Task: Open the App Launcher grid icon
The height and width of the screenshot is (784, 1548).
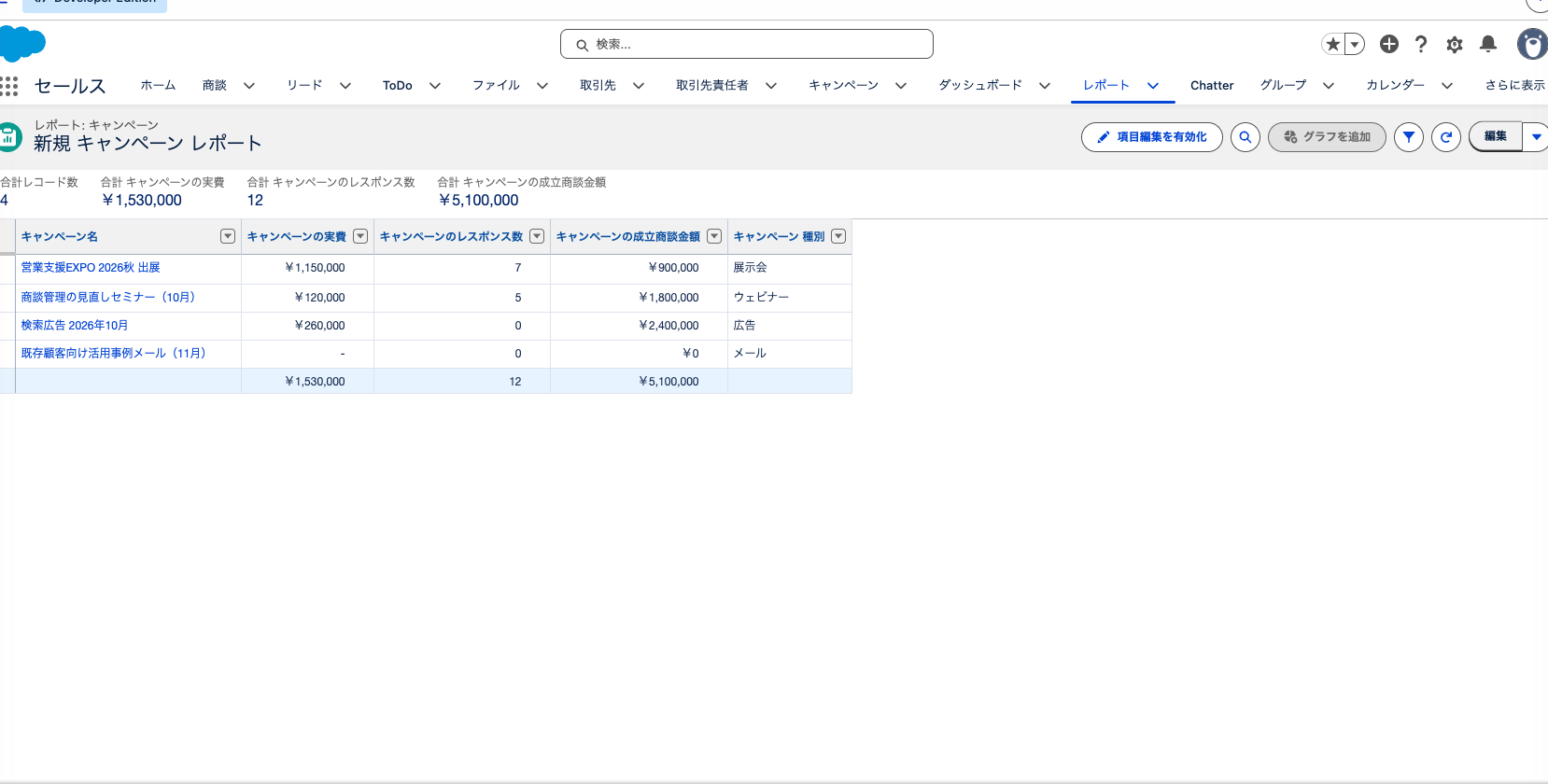Action: click(x=9, y=86)
